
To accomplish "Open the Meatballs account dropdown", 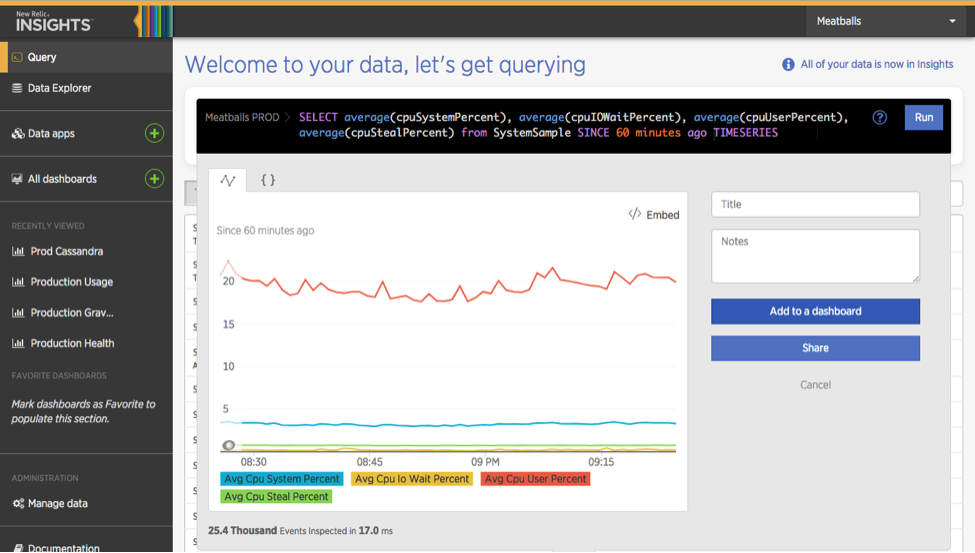I will click(x=887, y=21).
